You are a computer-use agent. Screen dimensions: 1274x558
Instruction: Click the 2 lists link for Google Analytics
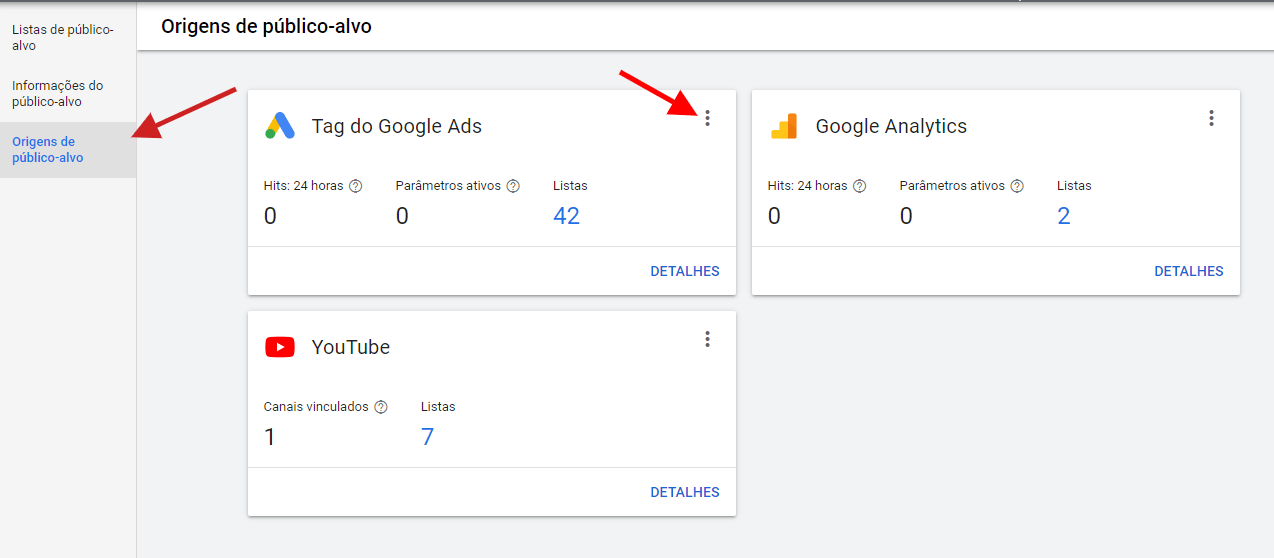(x=1064, y=216)
